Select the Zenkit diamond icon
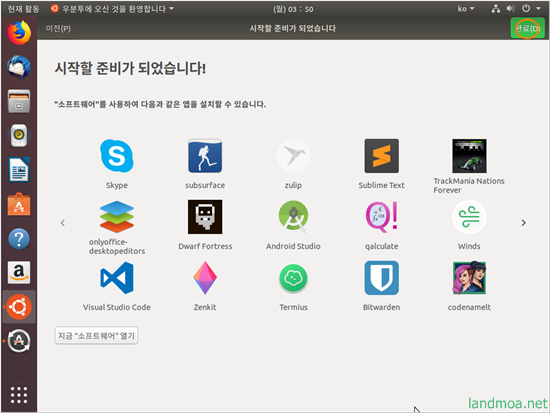Image resolution: width=550 pixels, height=413 pixels. pos(205,278)
